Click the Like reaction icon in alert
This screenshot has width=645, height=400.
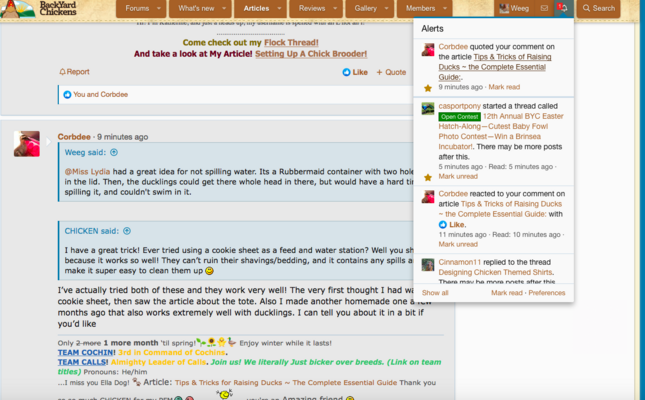coord(443,225)
